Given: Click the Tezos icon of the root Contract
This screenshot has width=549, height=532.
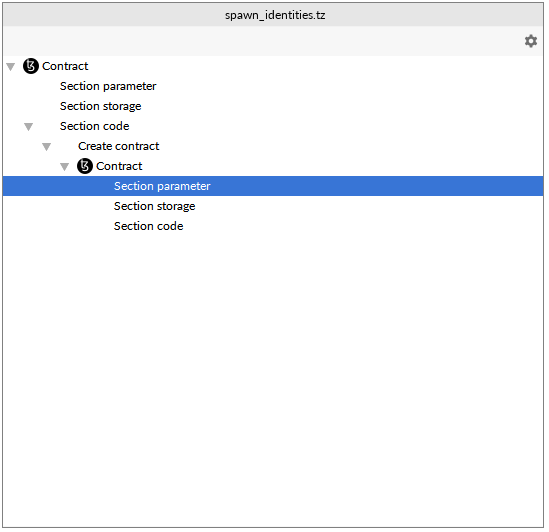Looking at the screenshot, I should click(x=31, y=66).
